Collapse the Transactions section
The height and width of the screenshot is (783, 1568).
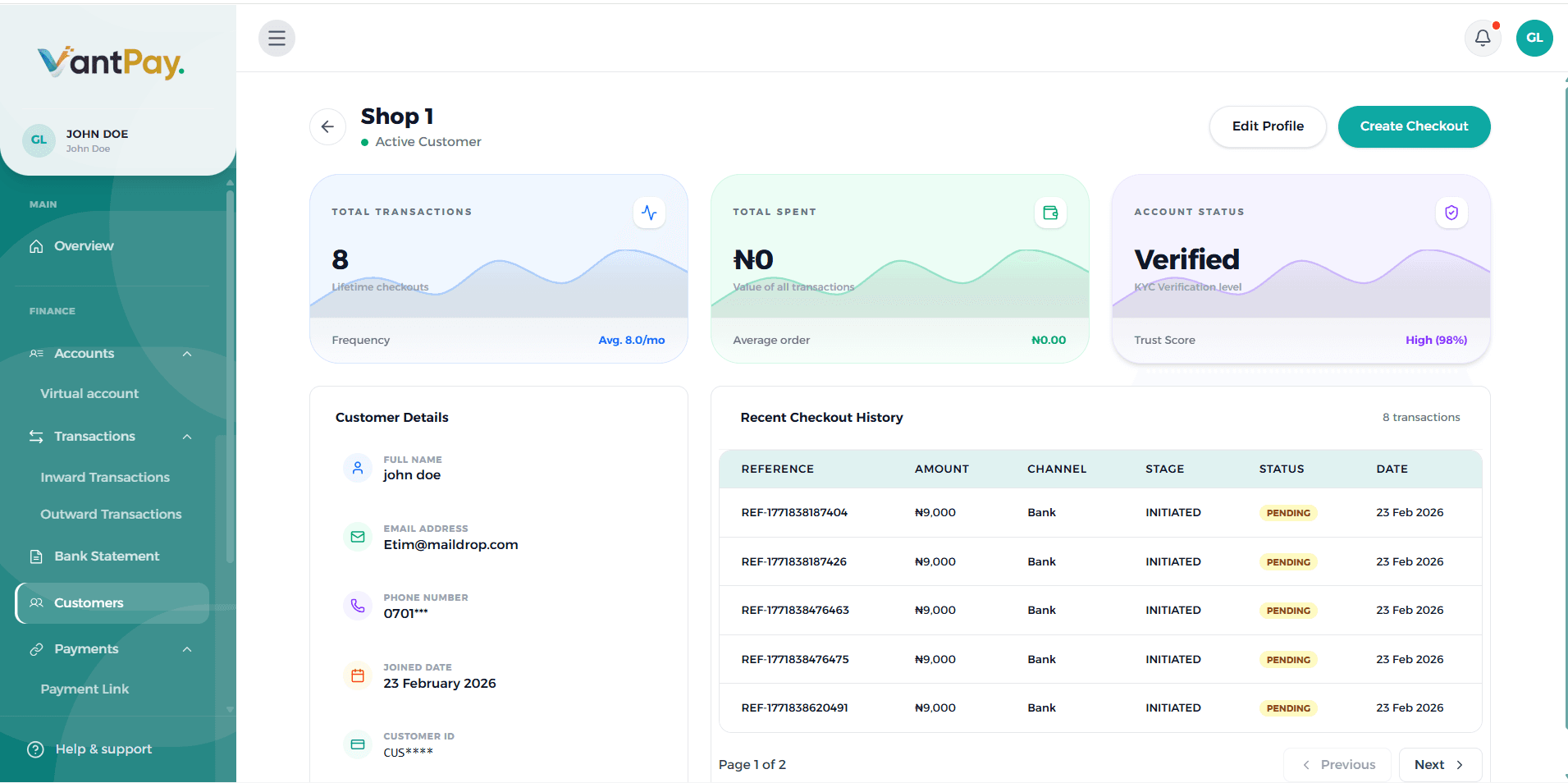click(187, 436)
